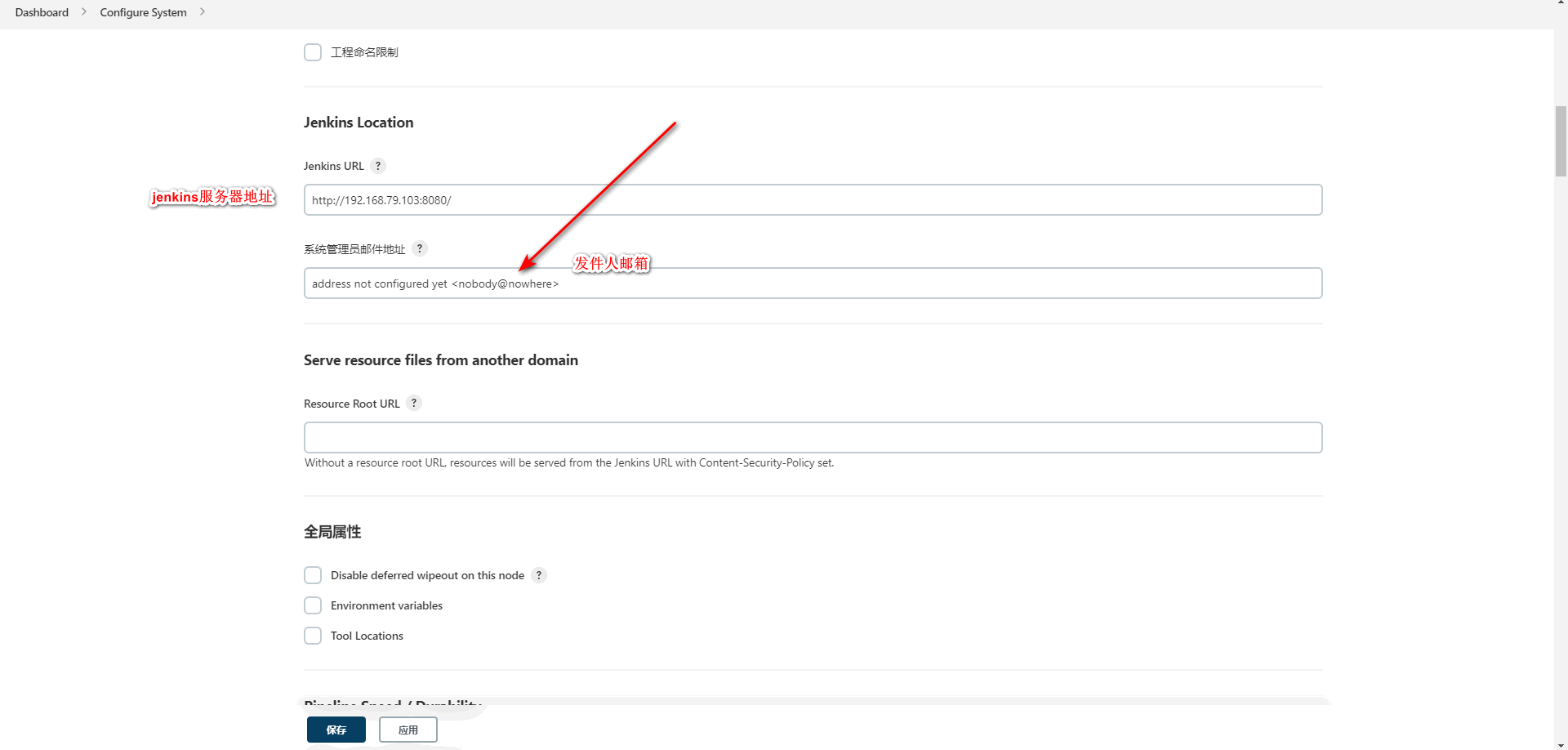
Task: Open help for Resource Root URL
Action: click(414, 403)
